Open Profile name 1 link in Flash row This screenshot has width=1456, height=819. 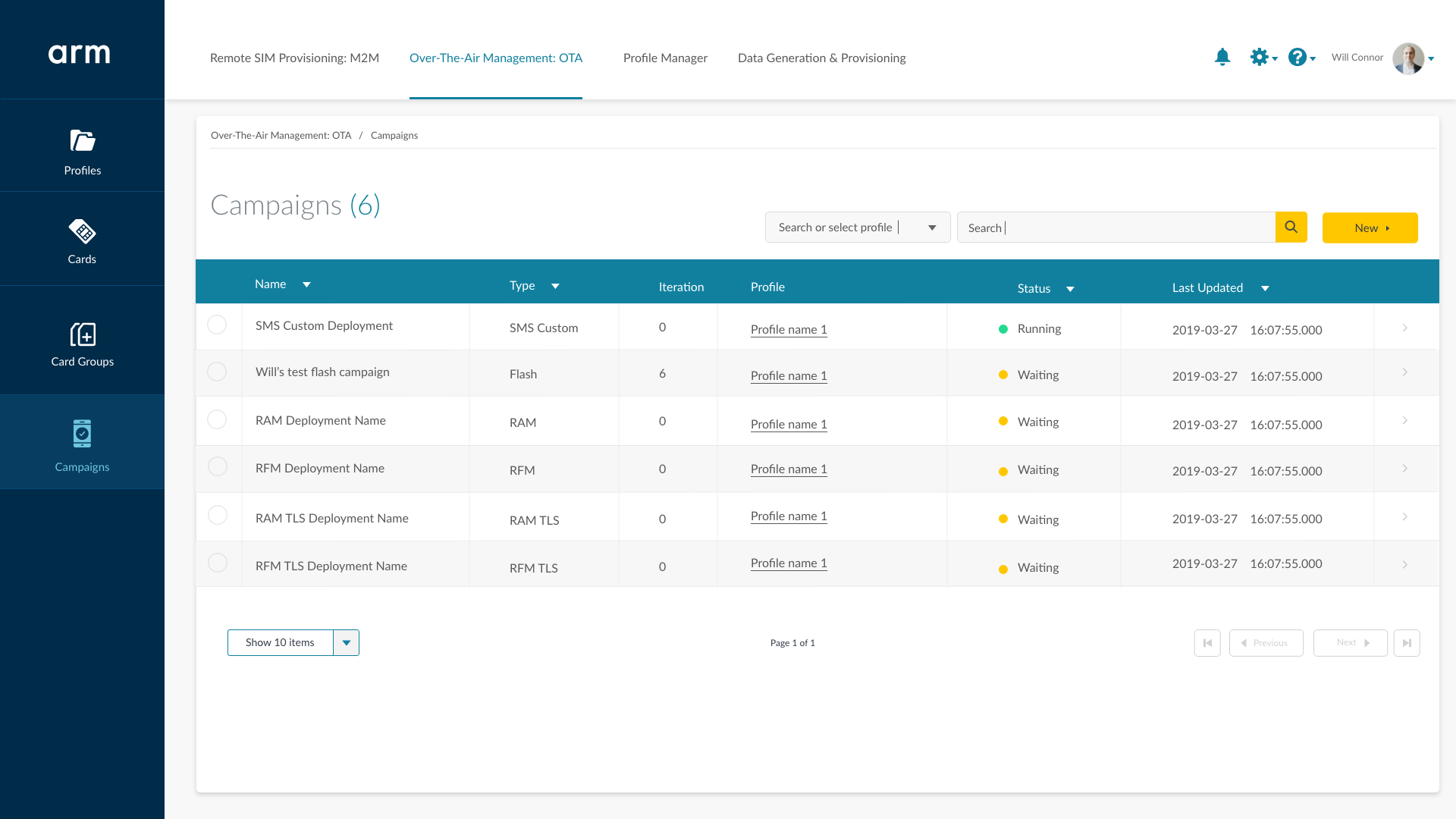789,375
